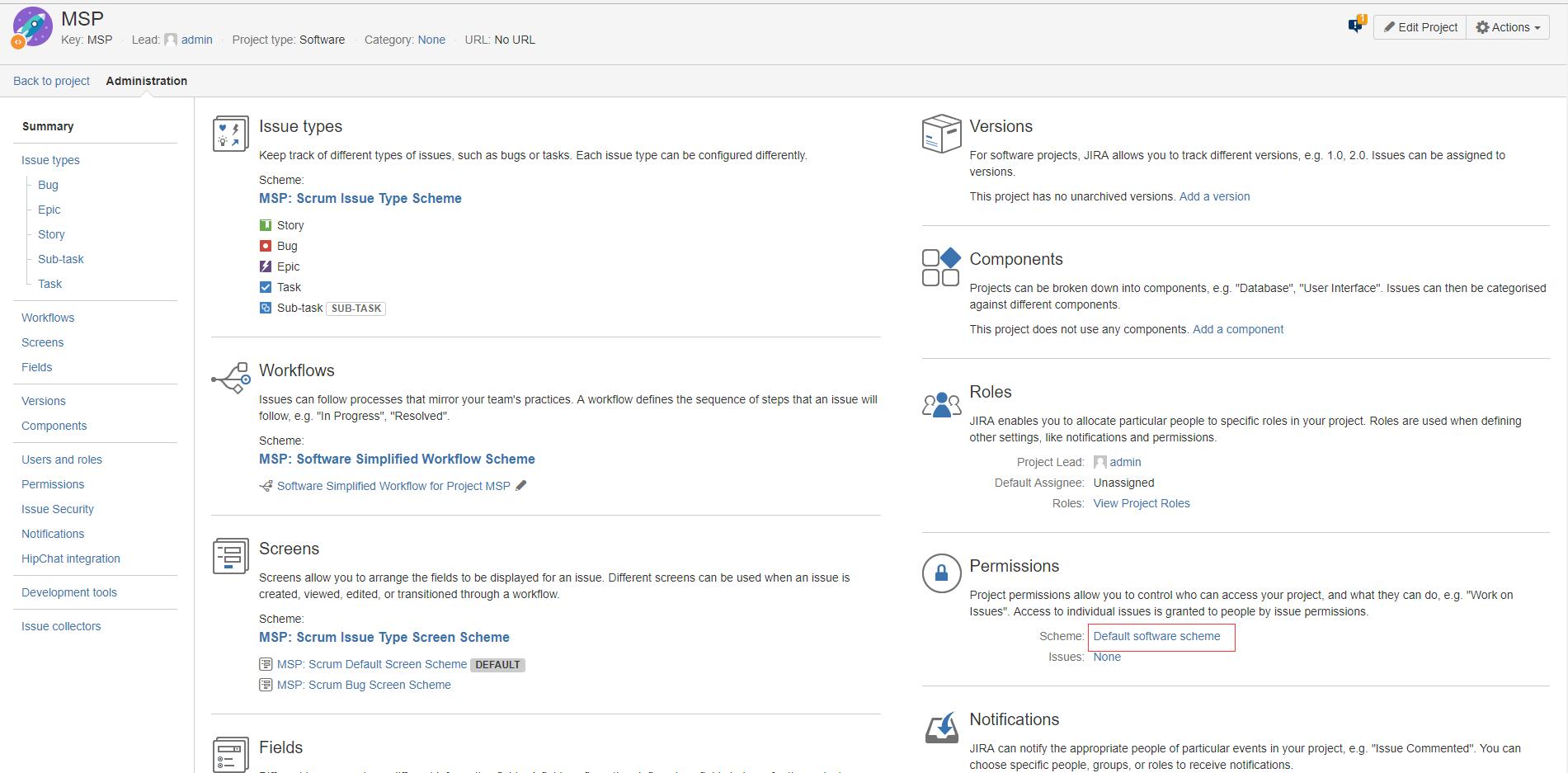Open the feedback notification icon
1568x773 pixels.
pos(1357,25)
